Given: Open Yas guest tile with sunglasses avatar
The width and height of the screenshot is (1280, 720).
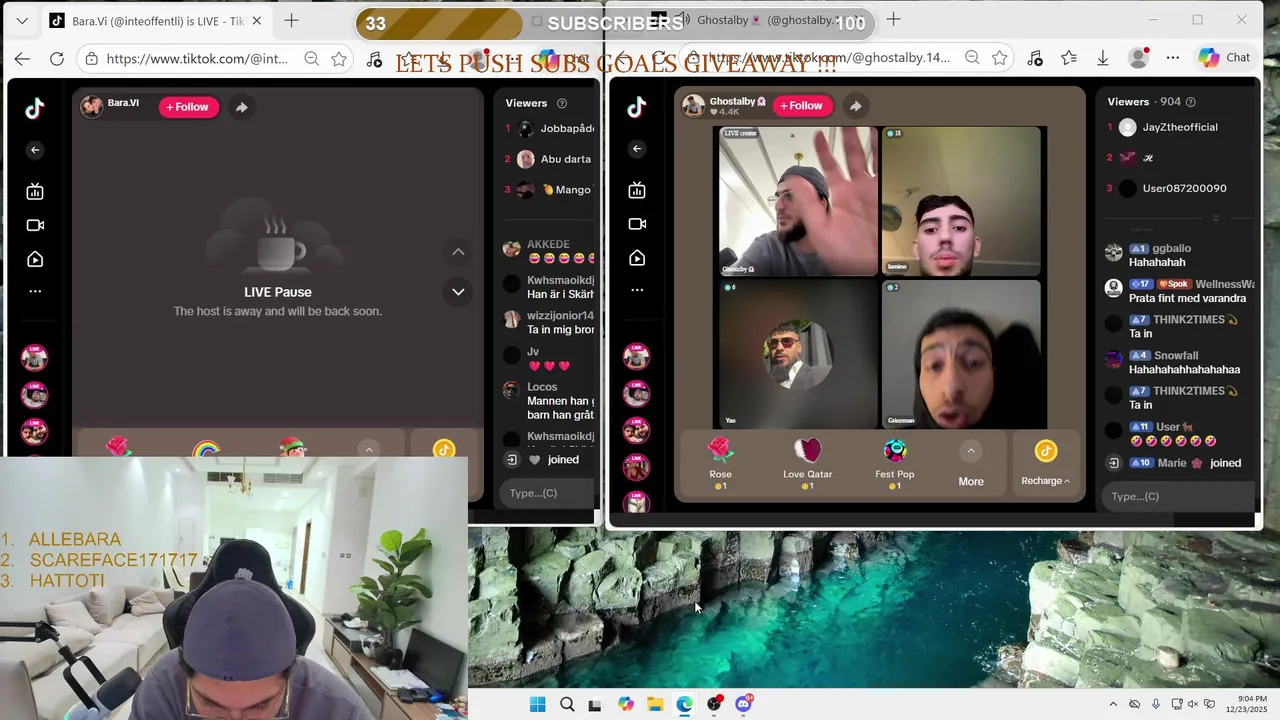Looking at the screenshot, I should pyautogui.click(x=798, y=354).
